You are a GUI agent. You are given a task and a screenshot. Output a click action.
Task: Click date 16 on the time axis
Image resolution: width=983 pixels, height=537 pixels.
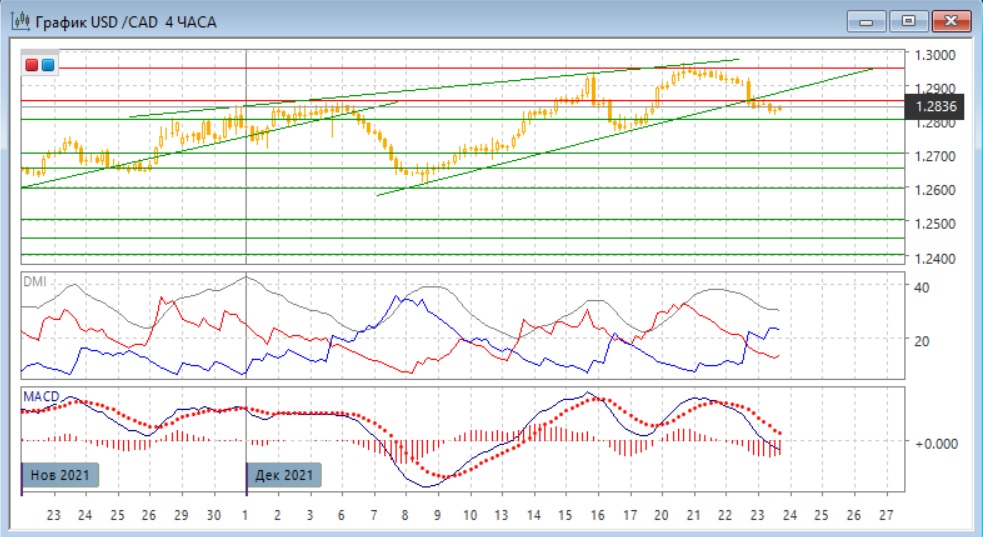pos(597,515)
